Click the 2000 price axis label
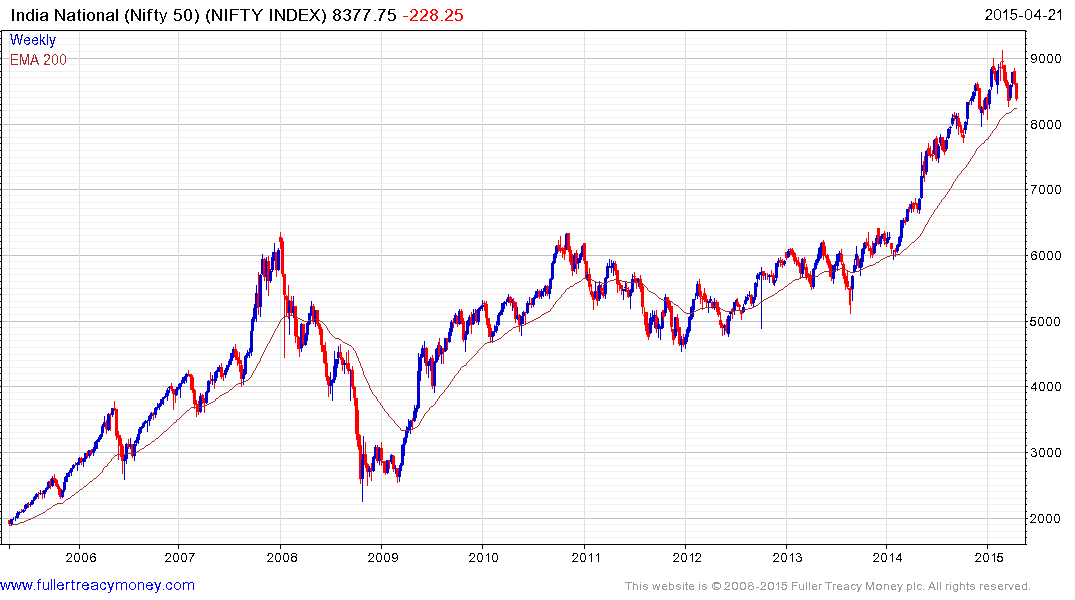1075x600 pixels. [x=1046, y=518]
